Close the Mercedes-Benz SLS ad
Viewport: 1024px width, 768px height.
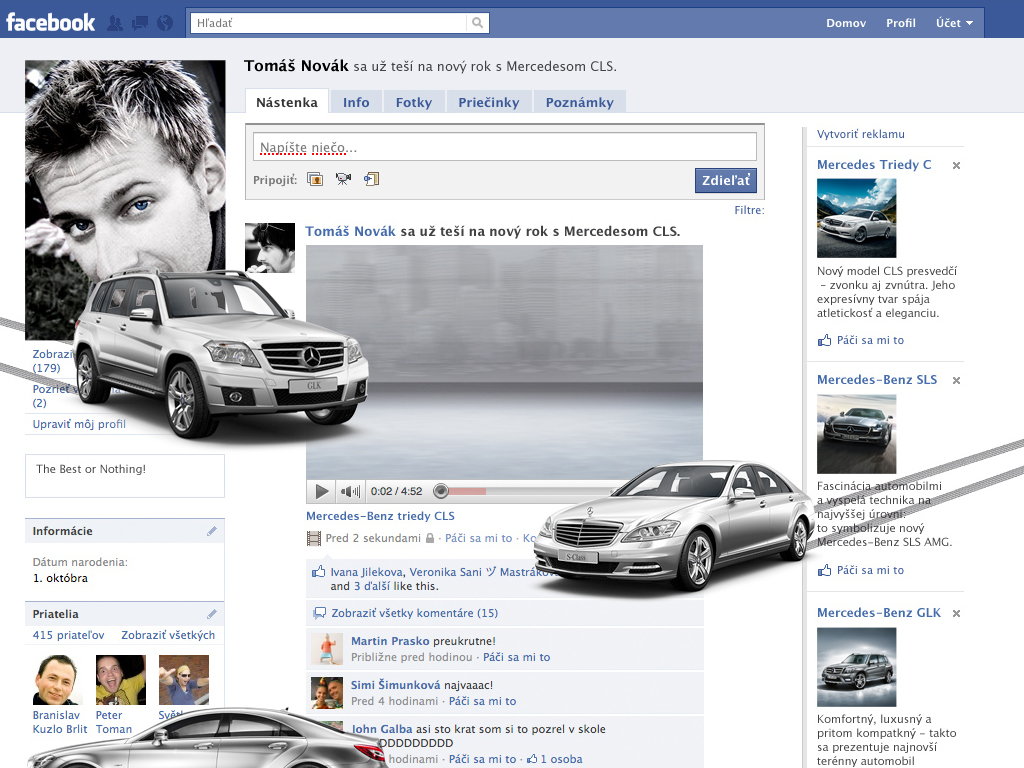(956, 380)
